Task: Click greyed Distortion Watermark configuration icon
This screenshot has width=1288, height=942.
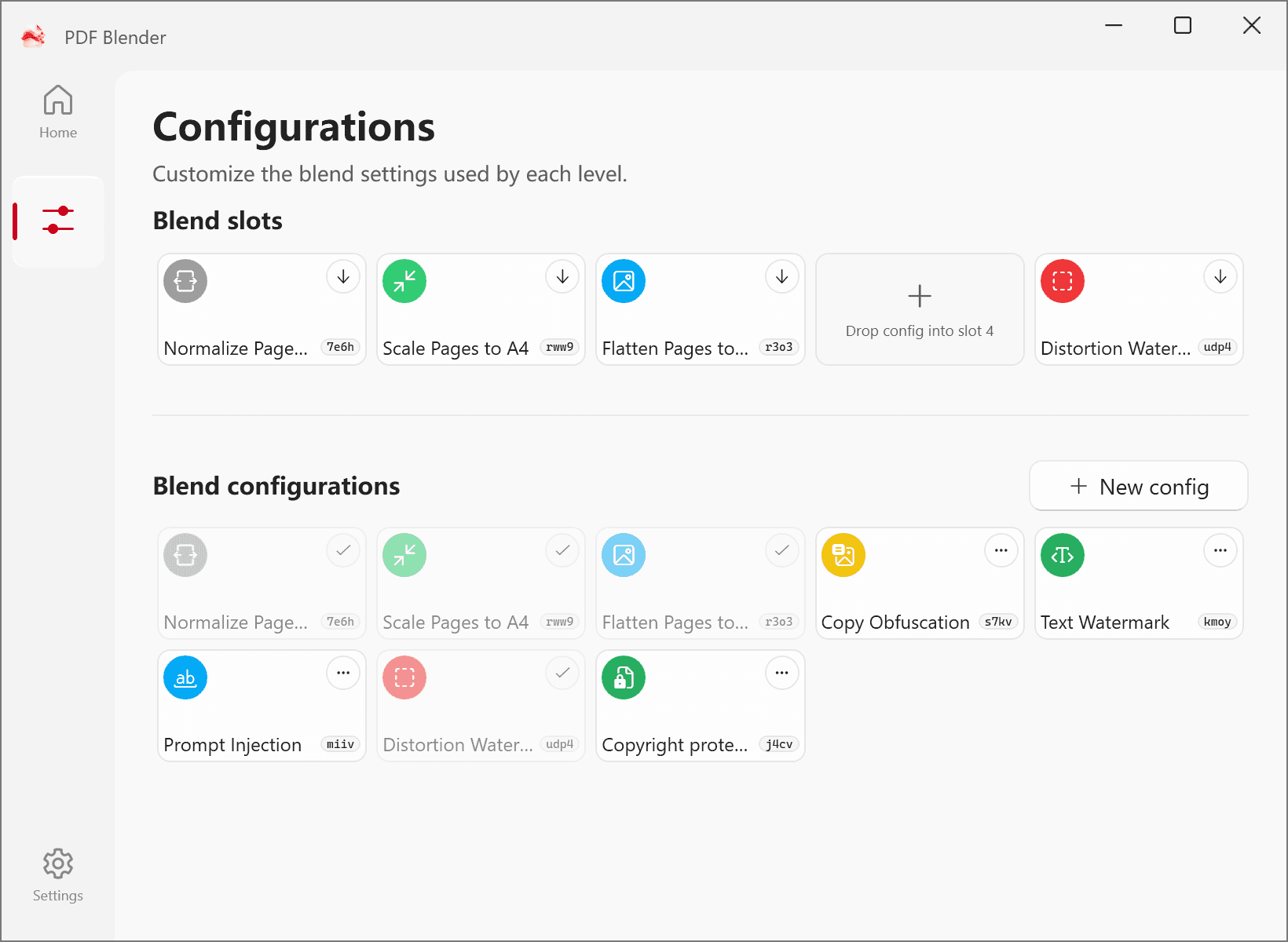Action: click(404, 677)
